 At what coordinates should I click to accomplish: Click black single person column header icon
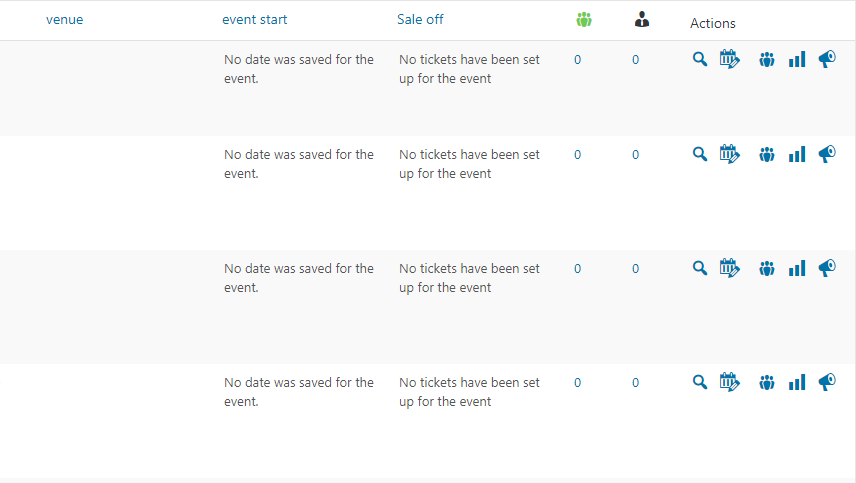click(642, 19)
